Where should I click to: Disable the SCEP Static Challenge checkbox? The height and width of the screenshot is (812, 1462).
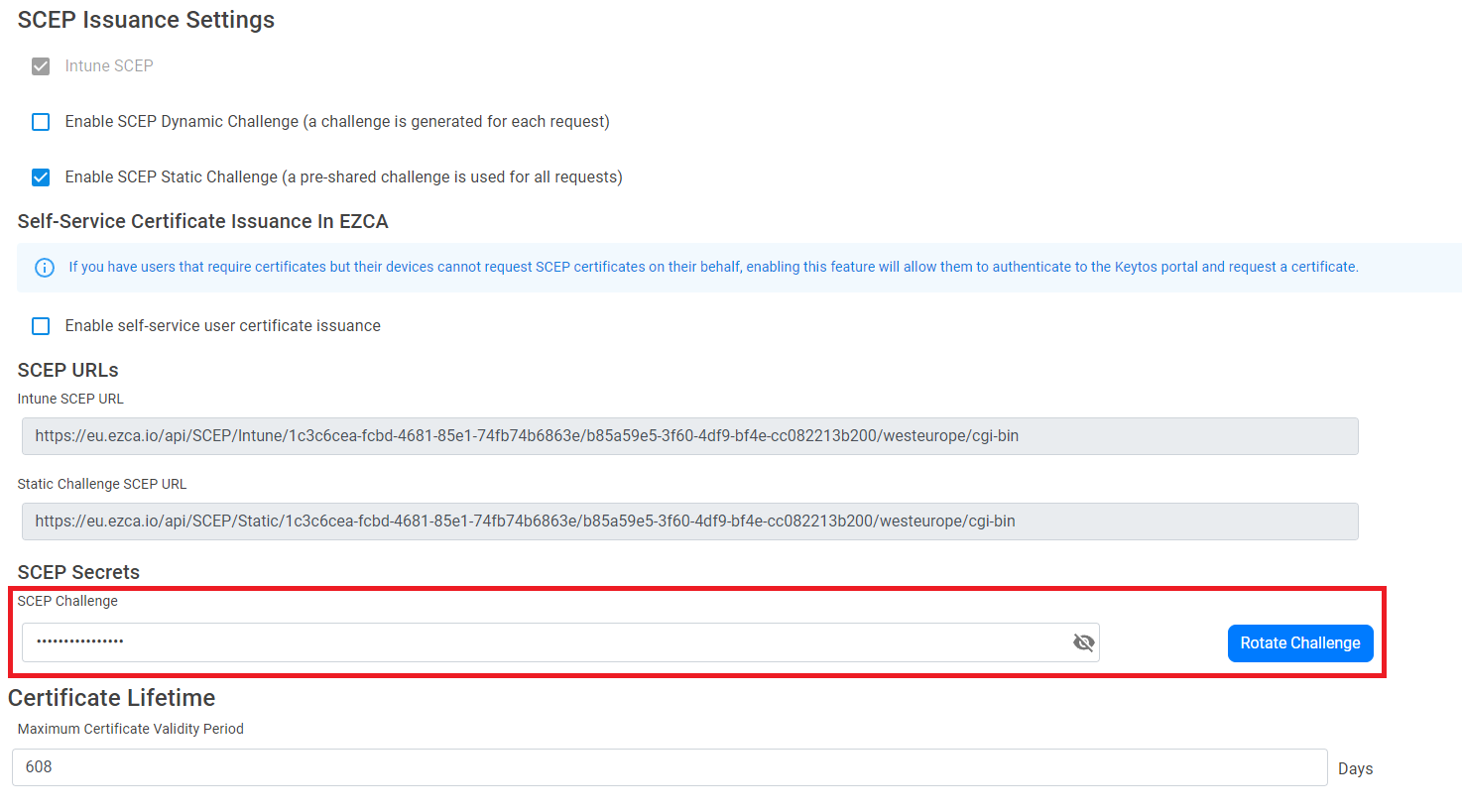[x=41, y=177]
